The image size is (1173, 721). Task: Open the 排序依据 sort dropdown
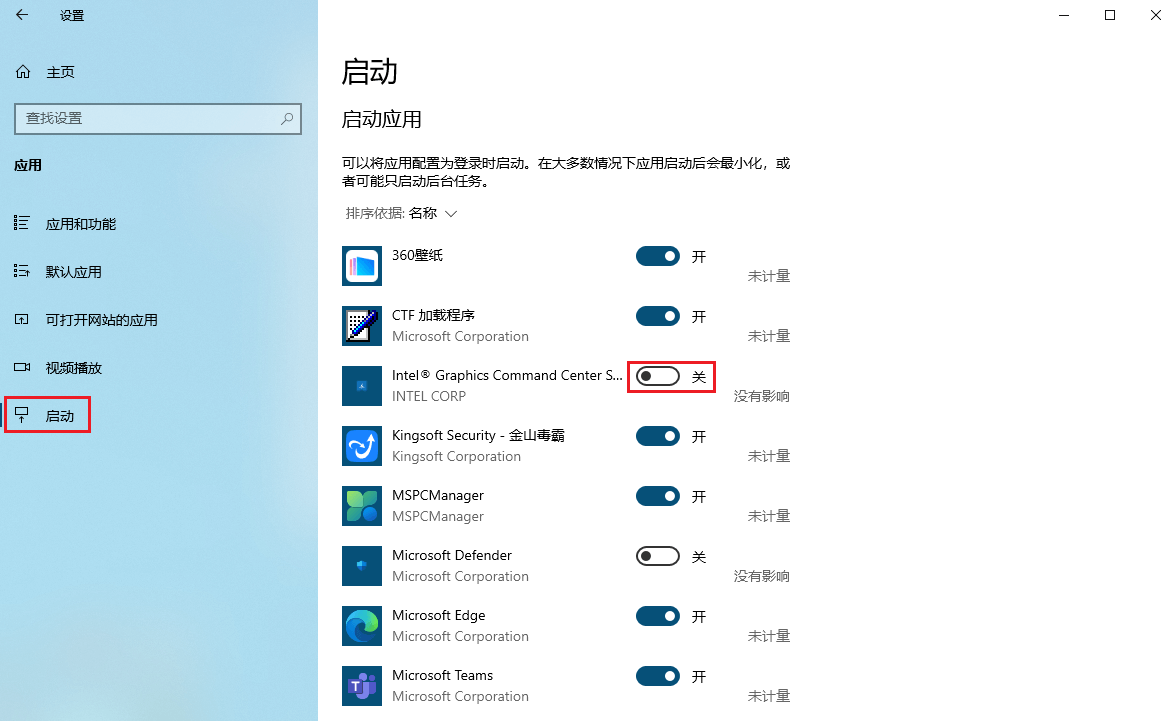pos(400,213)
